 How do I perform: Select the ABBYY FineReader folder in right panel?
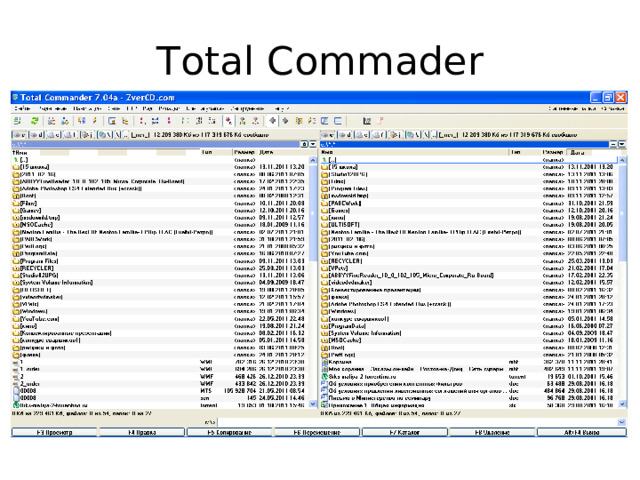click(469, 276)
